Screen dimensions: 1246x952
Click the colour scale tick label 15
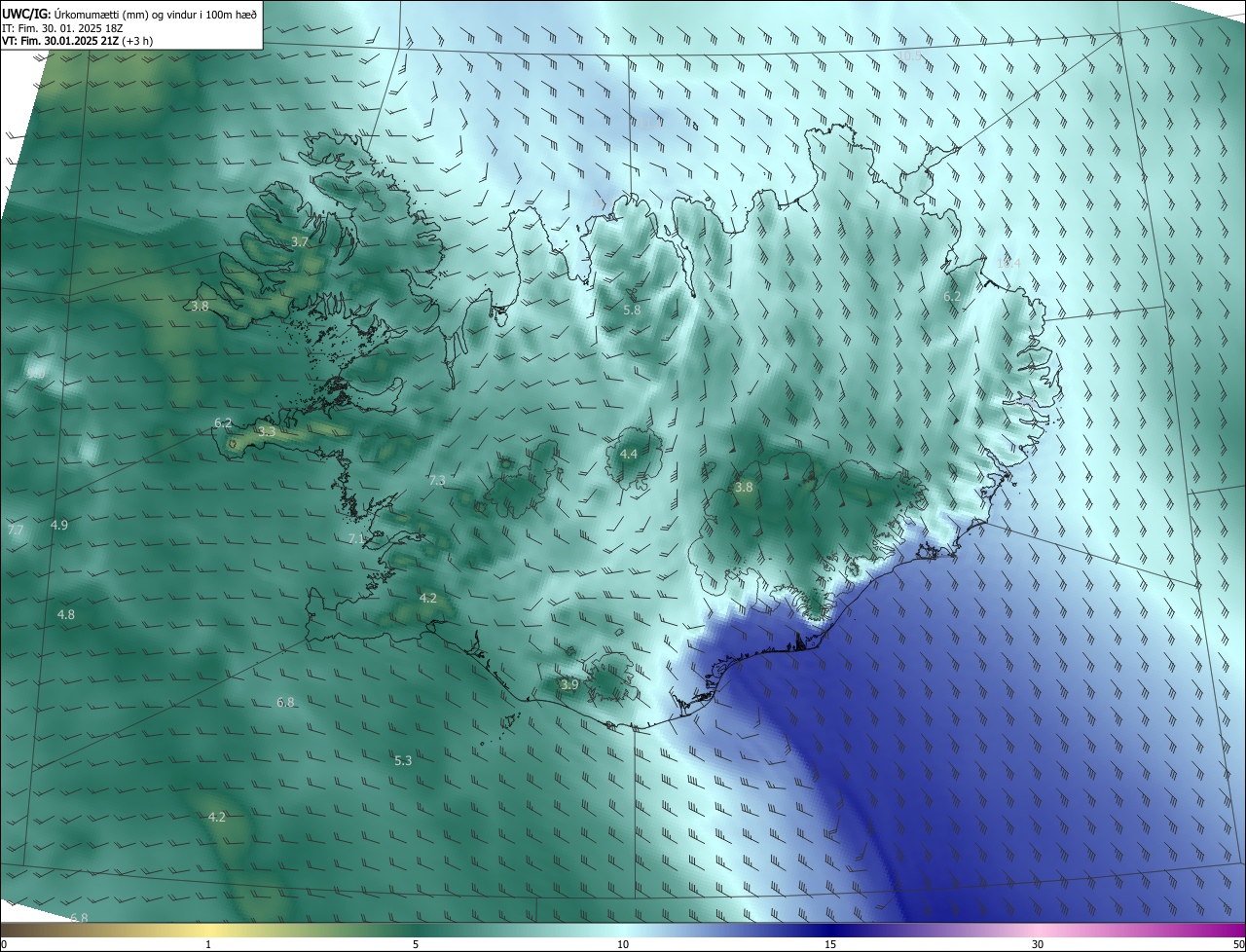click(830, 945)
